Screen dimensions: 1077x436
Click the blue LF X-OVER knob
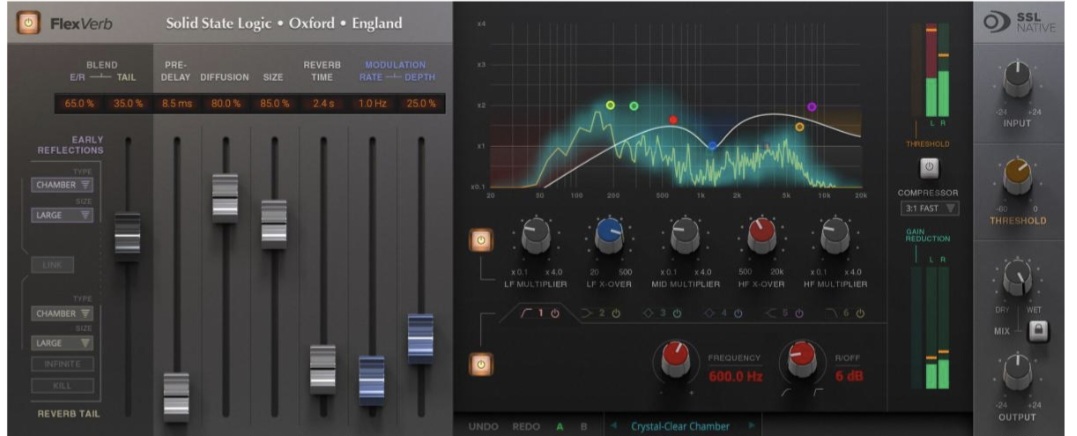click(609, 236)
